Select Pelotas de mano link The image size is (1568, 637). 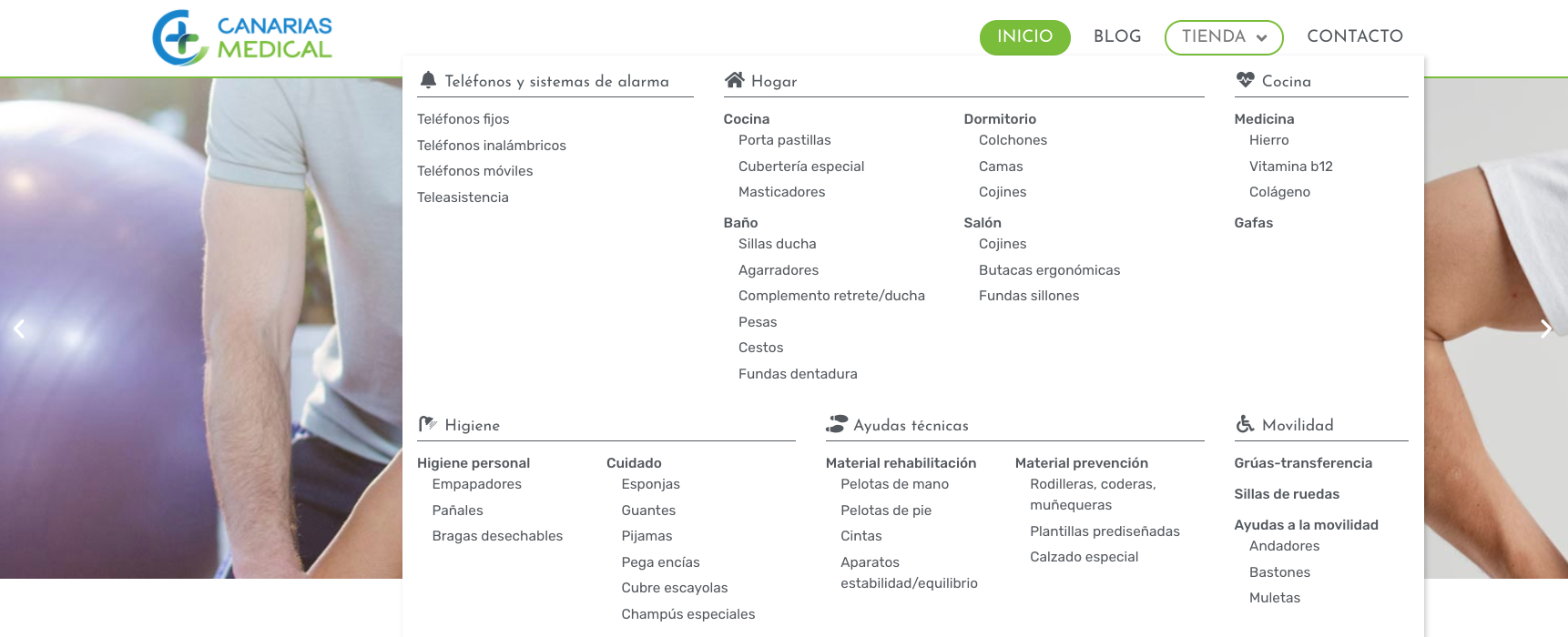[x=895, y=484]
